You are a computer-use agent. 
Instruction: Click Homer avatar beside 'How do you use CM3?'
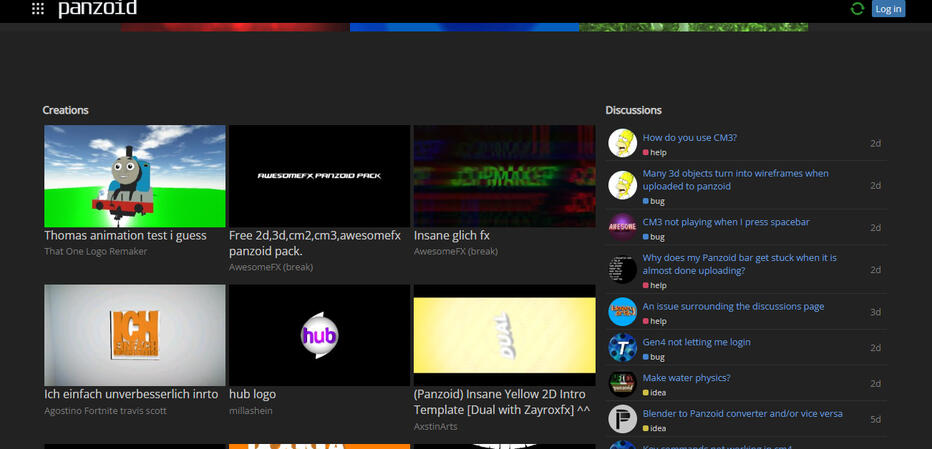[622, 143]
